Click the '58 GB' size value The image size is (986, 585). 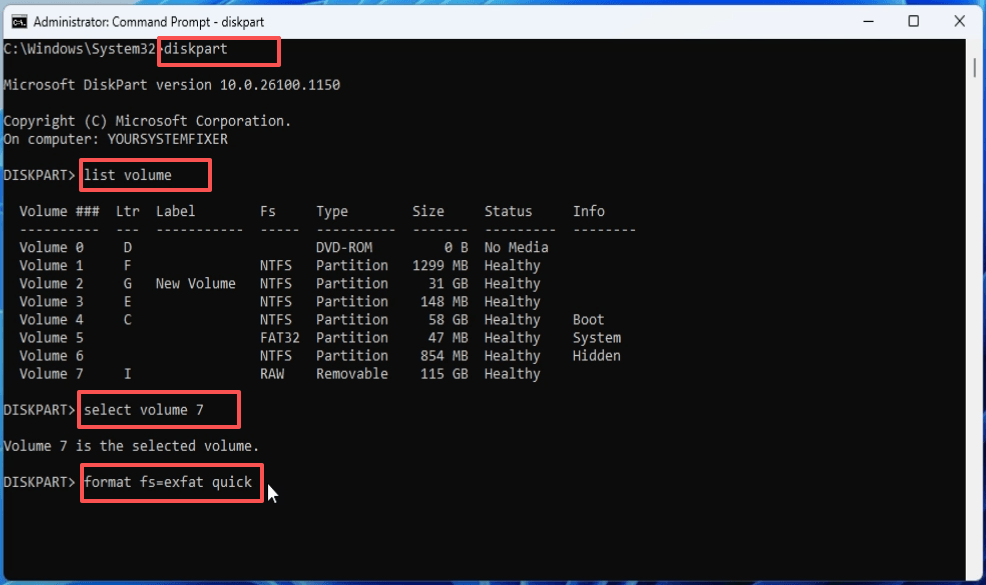448,320
